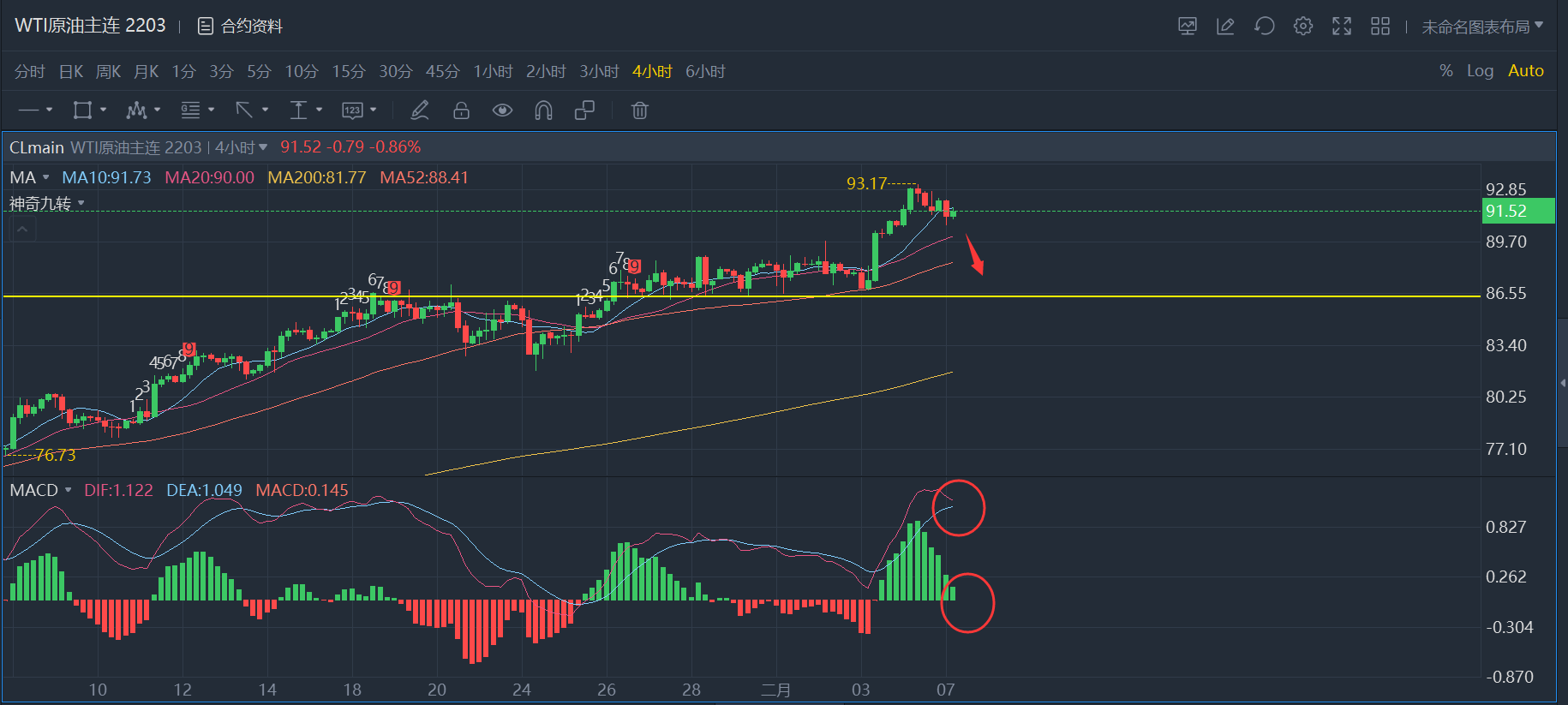Expand the arrow tool dropdown arrow
This screenshot has height=705, width=1568.
pyautogui.click(x=266, y=110)
